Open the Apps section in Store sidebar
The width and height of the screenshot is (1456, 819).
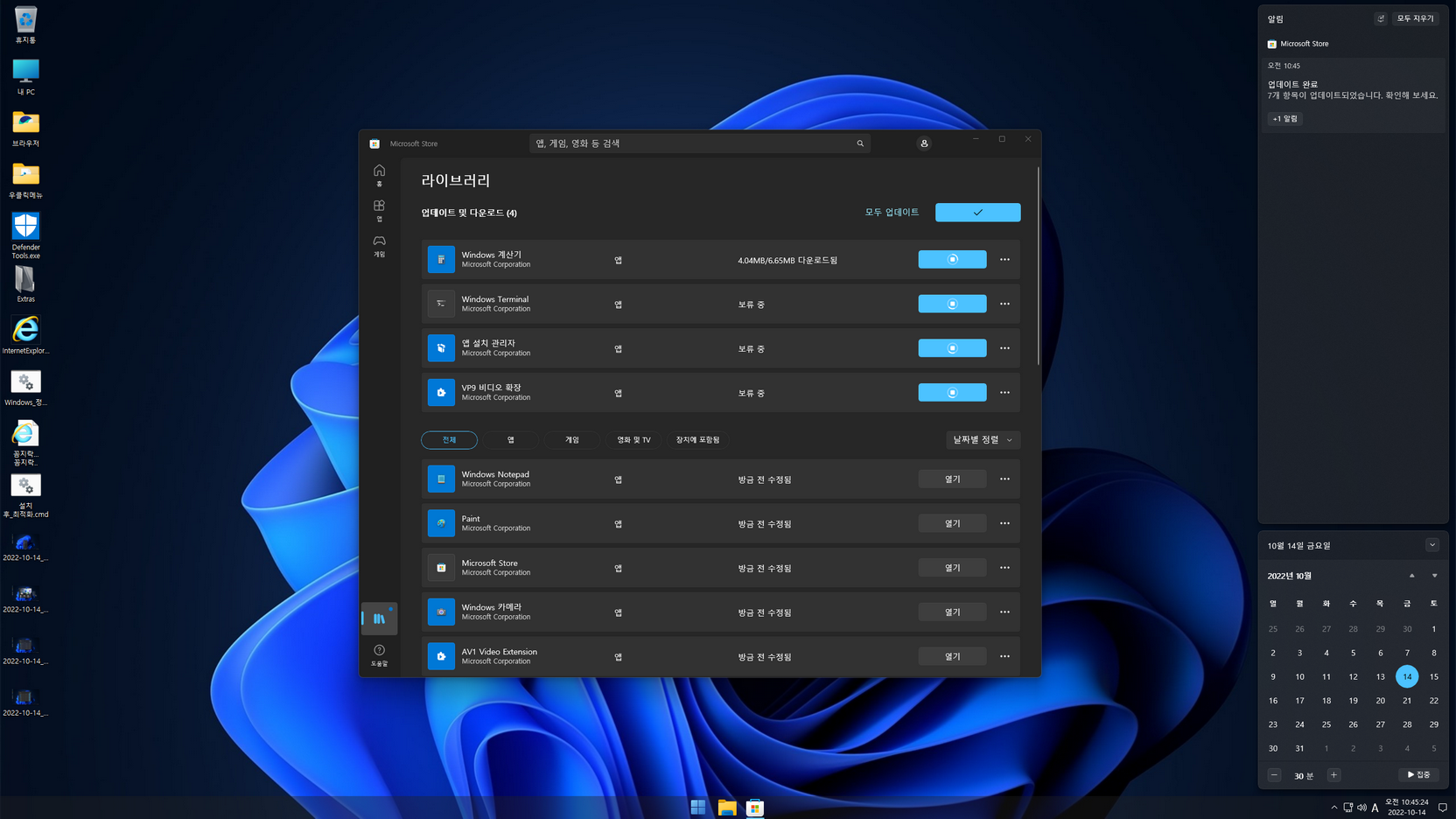pos(379,210)
